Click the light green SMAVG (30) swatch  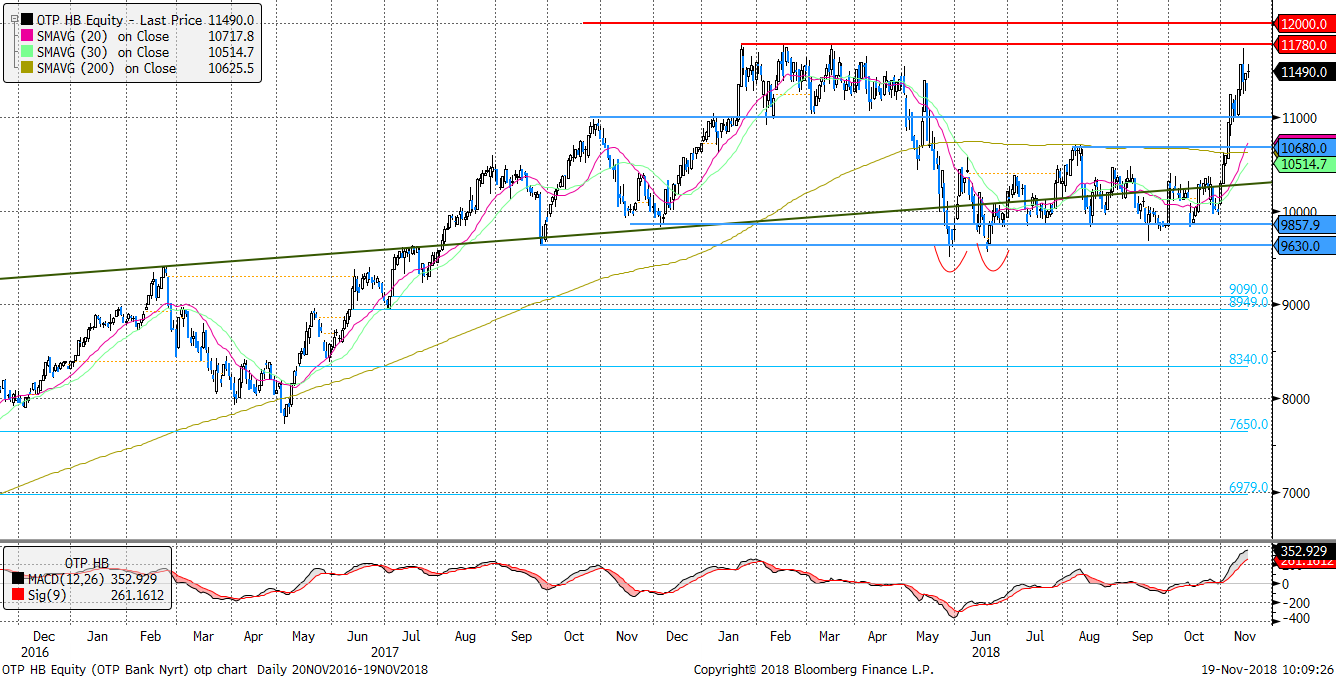click(x=25, y=52)
